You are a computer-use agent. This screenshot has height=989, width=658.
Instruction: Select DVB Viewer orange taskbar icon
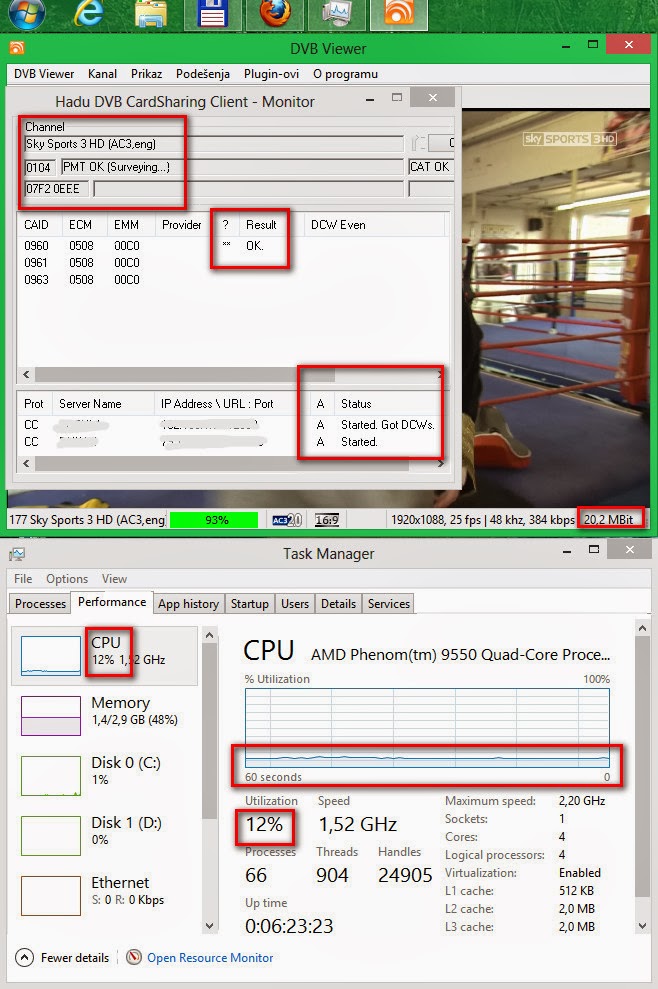[399, 14]
